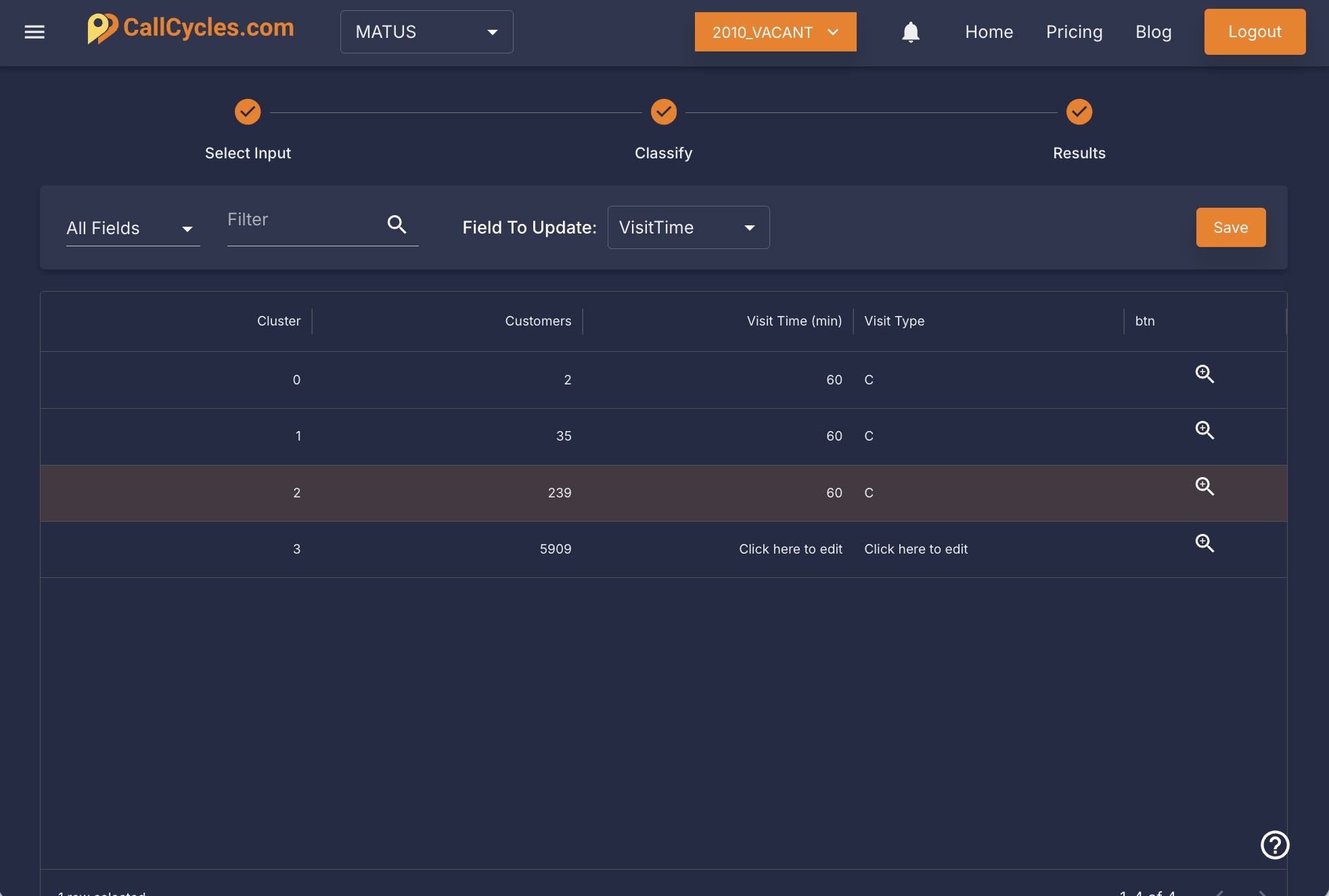Select the customers cell 239
Image resolution: width=1329 pixels, height=896 pixels.
click(560, 493)
